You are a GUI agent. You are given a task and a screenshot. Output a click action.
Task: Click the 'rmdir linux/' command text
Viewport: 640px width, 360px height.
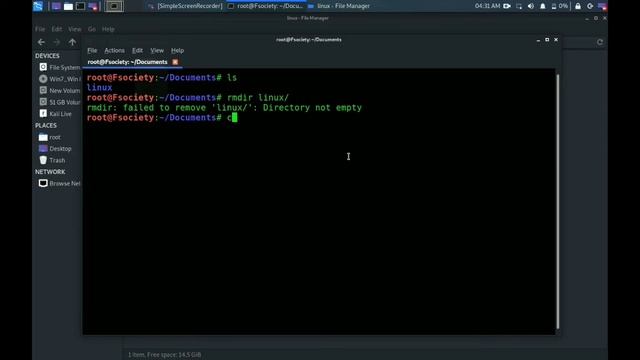coord(258,98)
